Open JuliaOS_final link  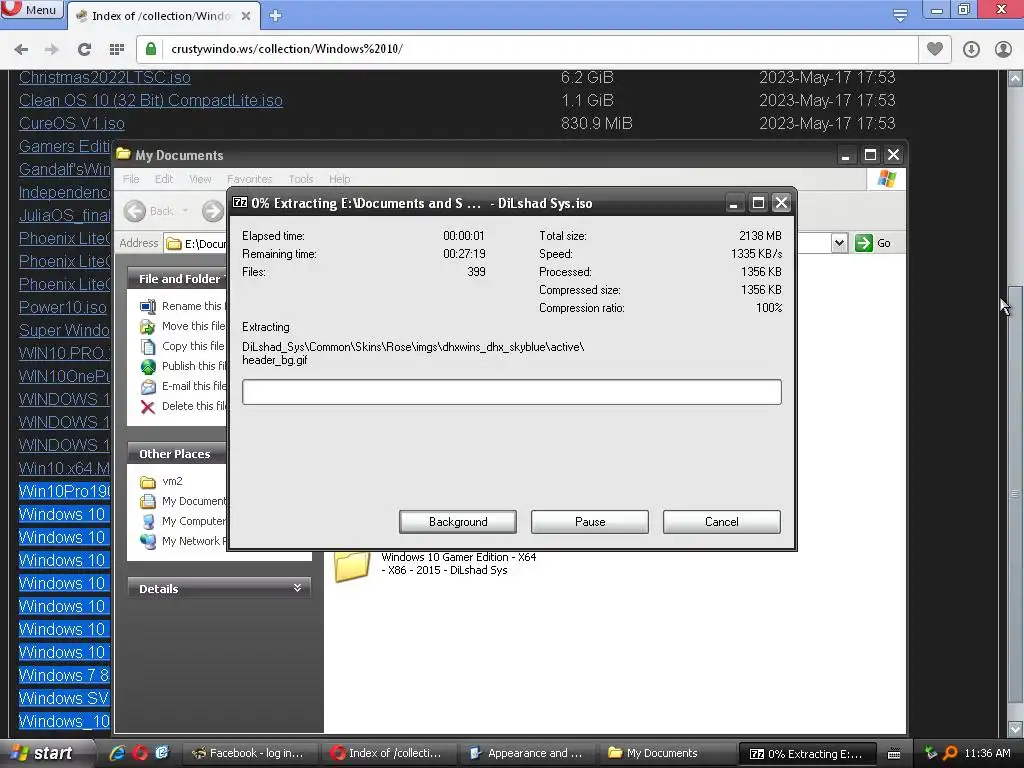(x=65, y=215)
